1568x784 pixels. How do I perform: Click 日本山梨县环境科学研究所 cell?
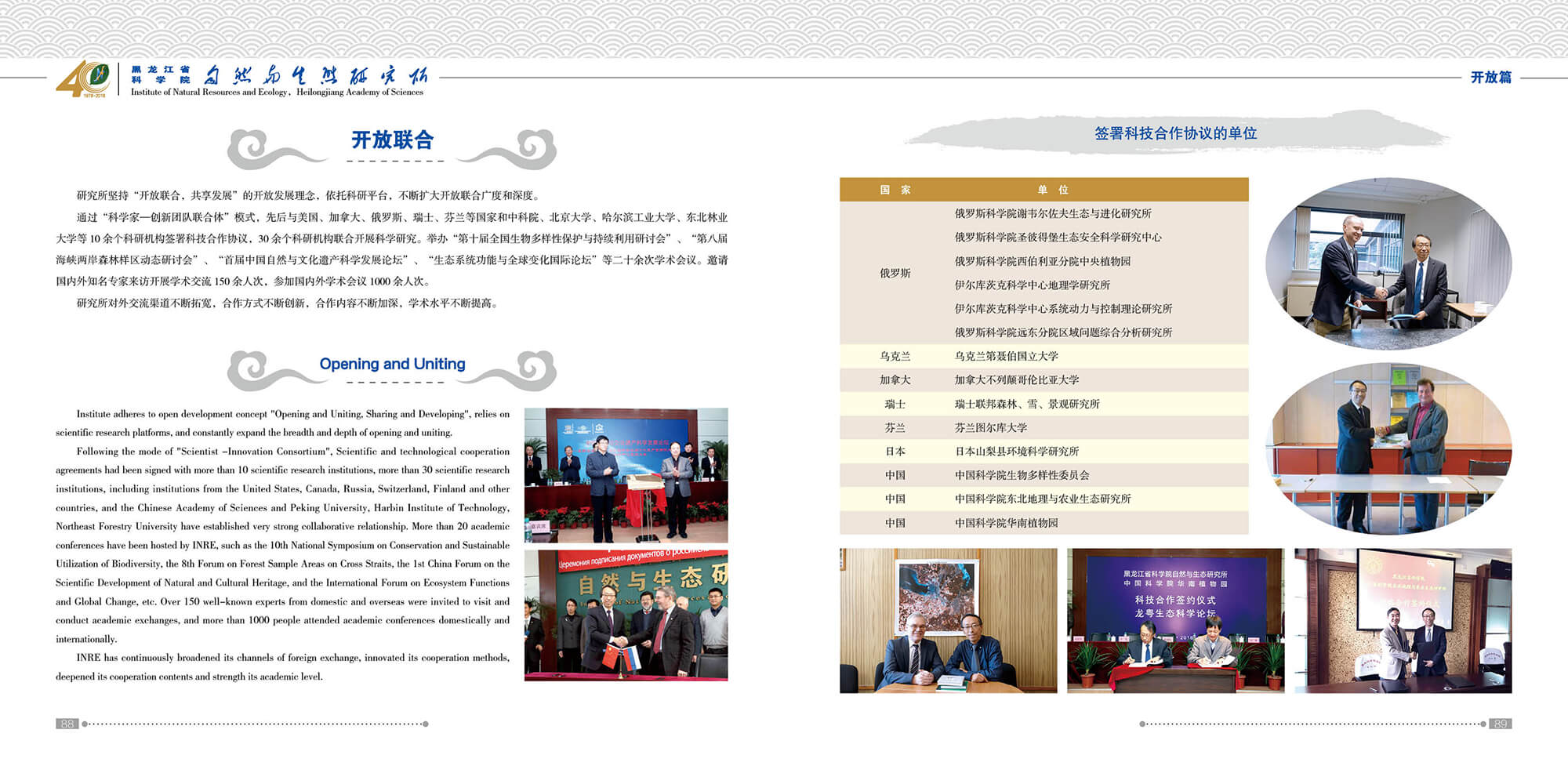[1016, 451]
